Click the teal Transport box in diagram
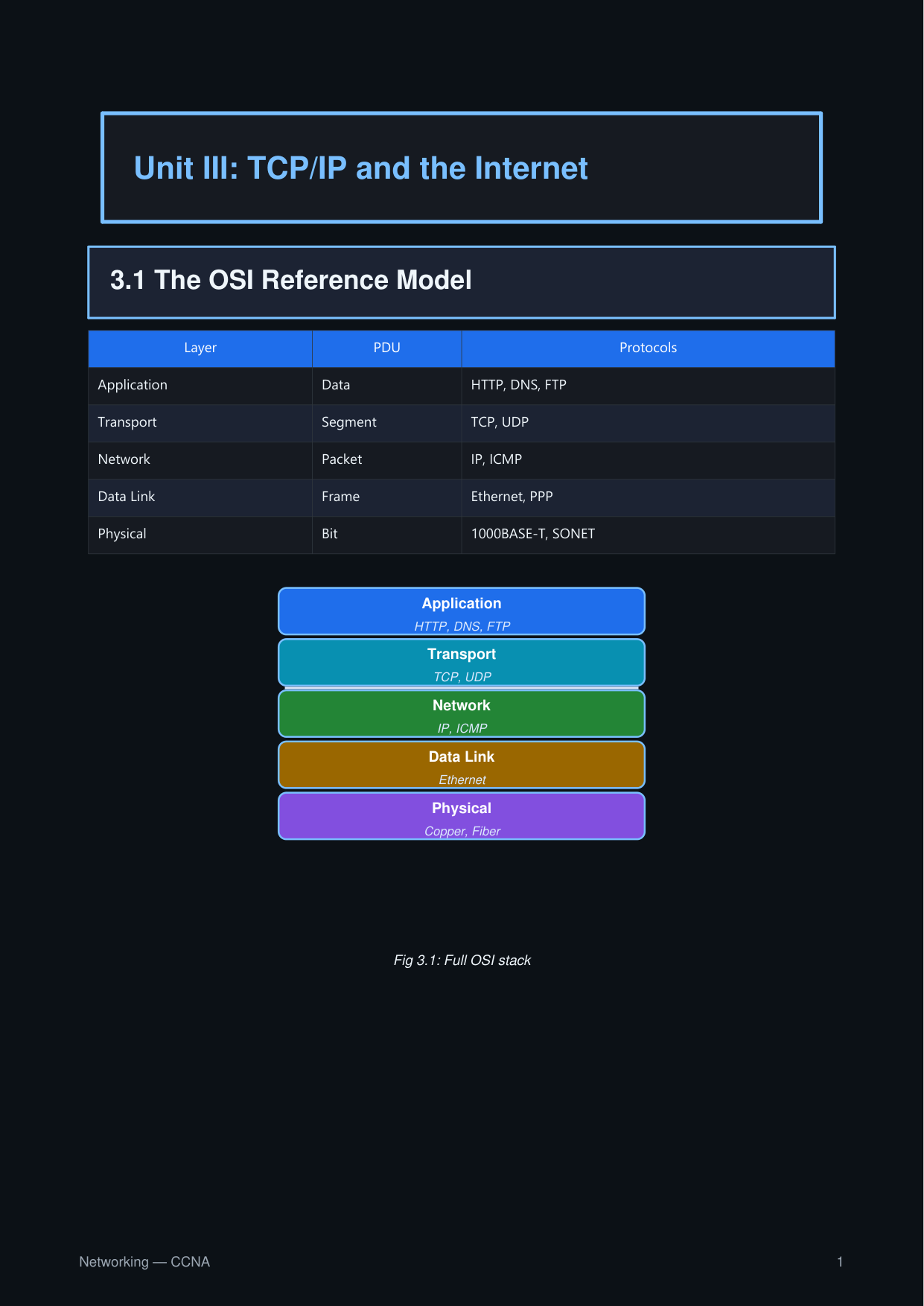 click(x=462, y=663)
